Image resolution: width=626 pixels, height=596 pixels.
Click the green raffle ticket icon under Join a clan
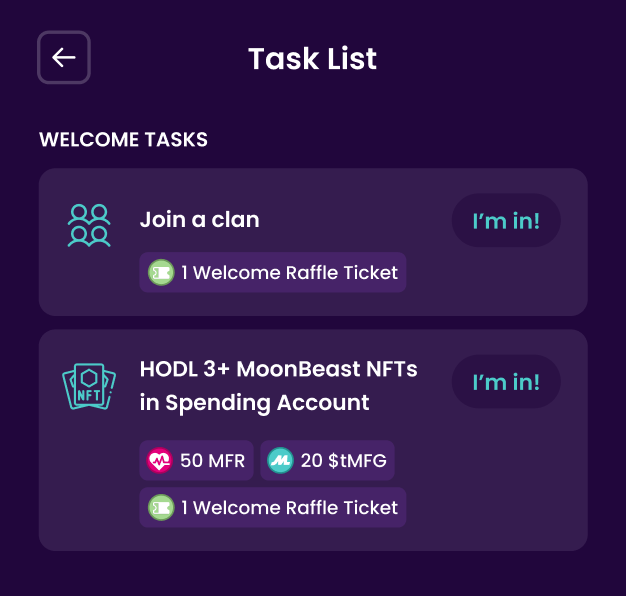pyautogui.click(x=161, y=273)
